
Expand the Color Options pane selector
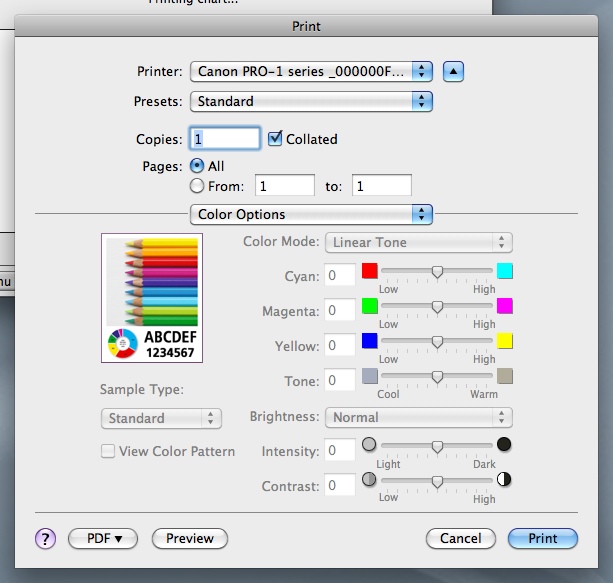pos(311,214)
